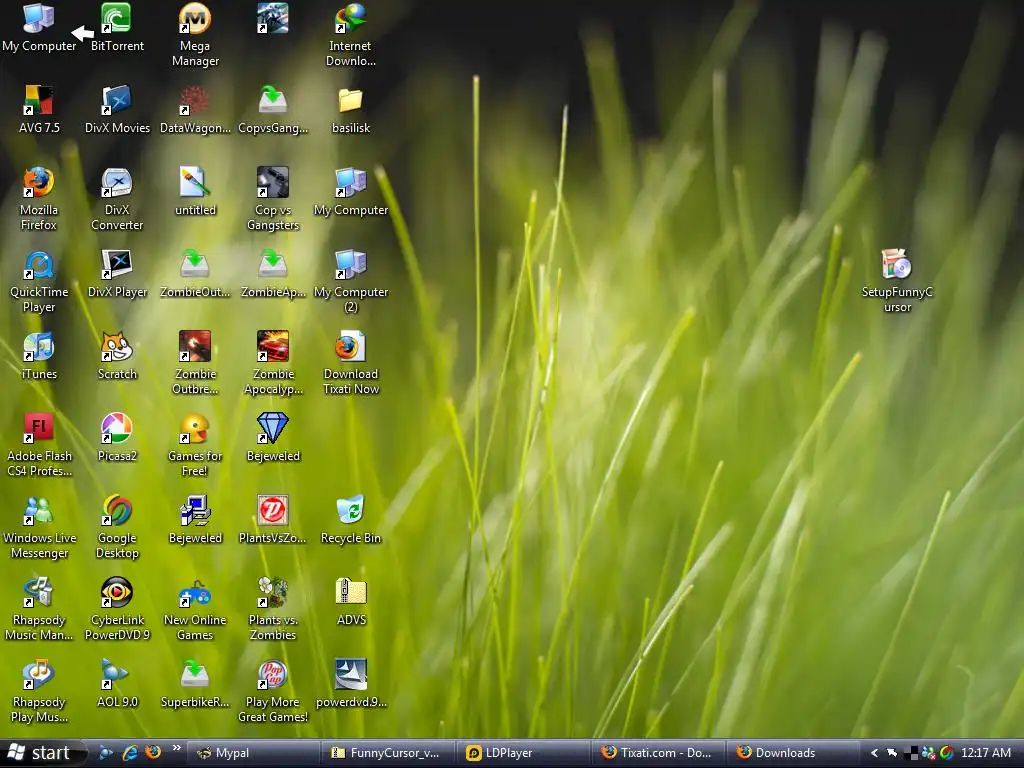Image resolution: width=1024 pixels, height=768 pixels.
Task: Launch the PlantsVsZo shortcut with red icon
Action: (x=273, y=520)
